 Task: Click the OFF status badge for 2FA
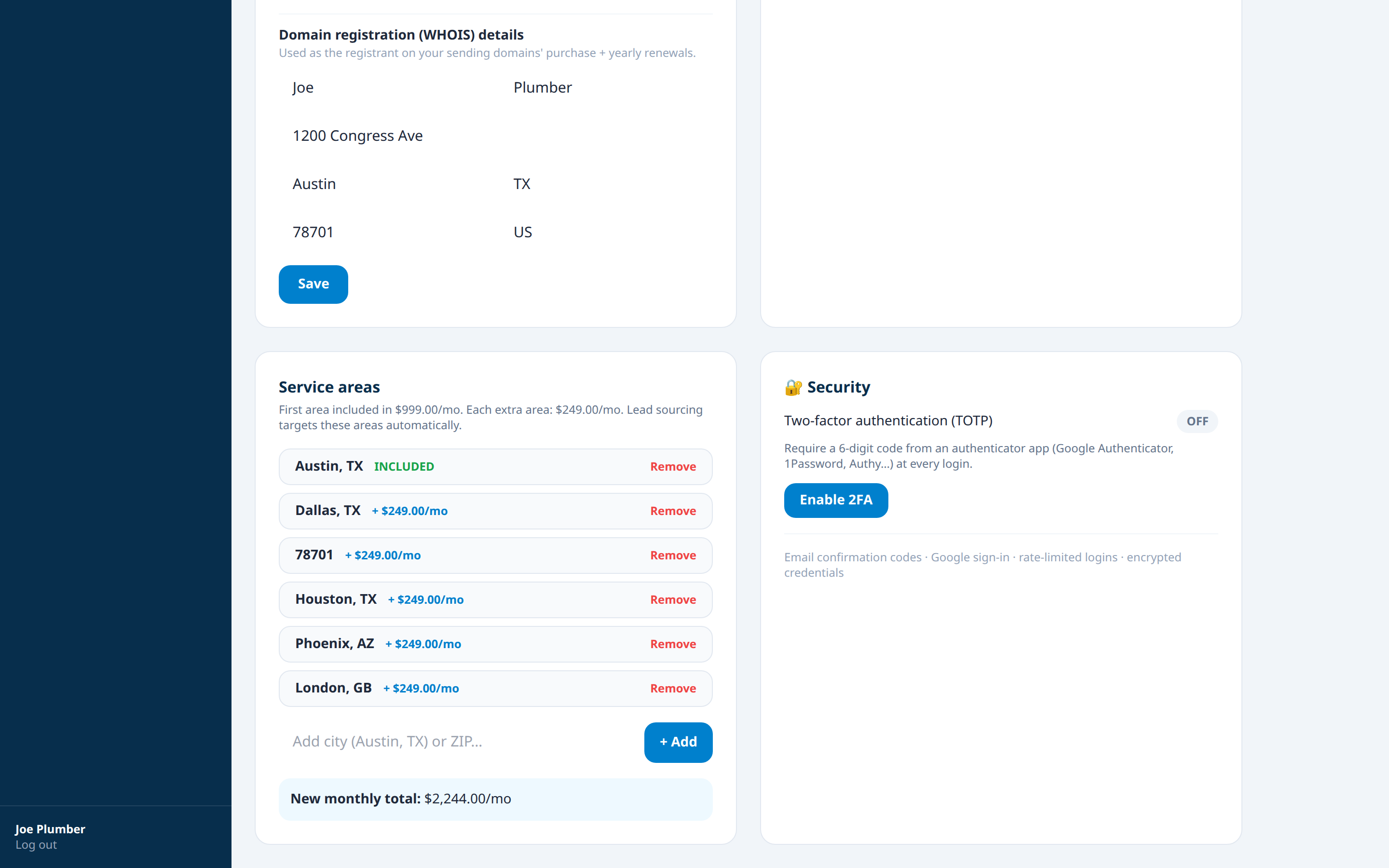1197,421
